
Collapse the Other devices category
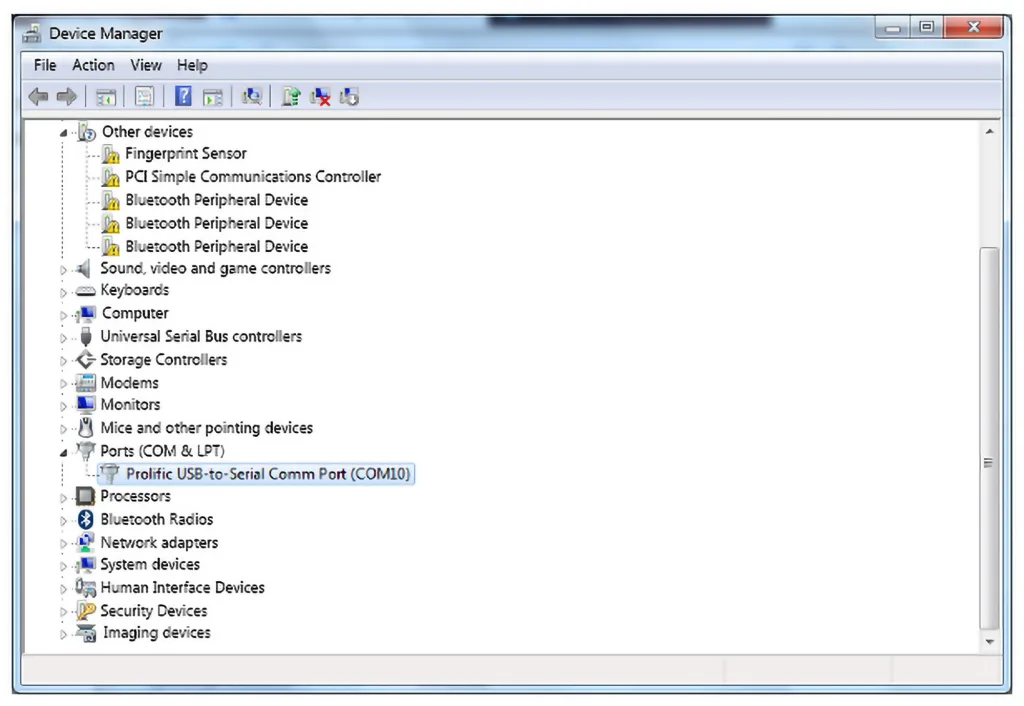[64, 132]
